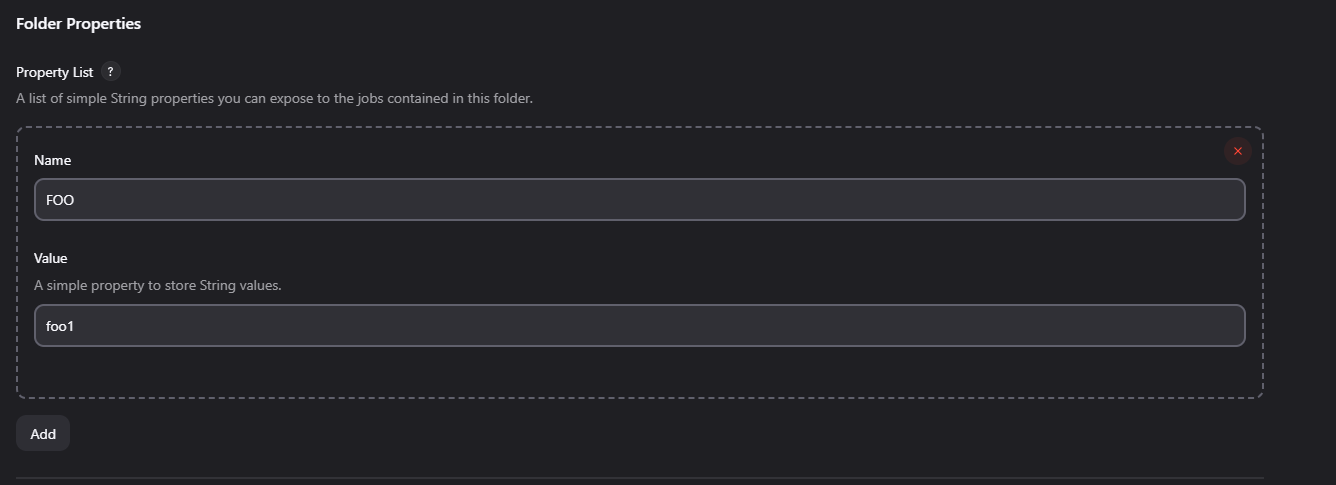Screen dimensions: 1336x485
Task: Click "String values" in the Value hint
Action: (x=240, y=285)
